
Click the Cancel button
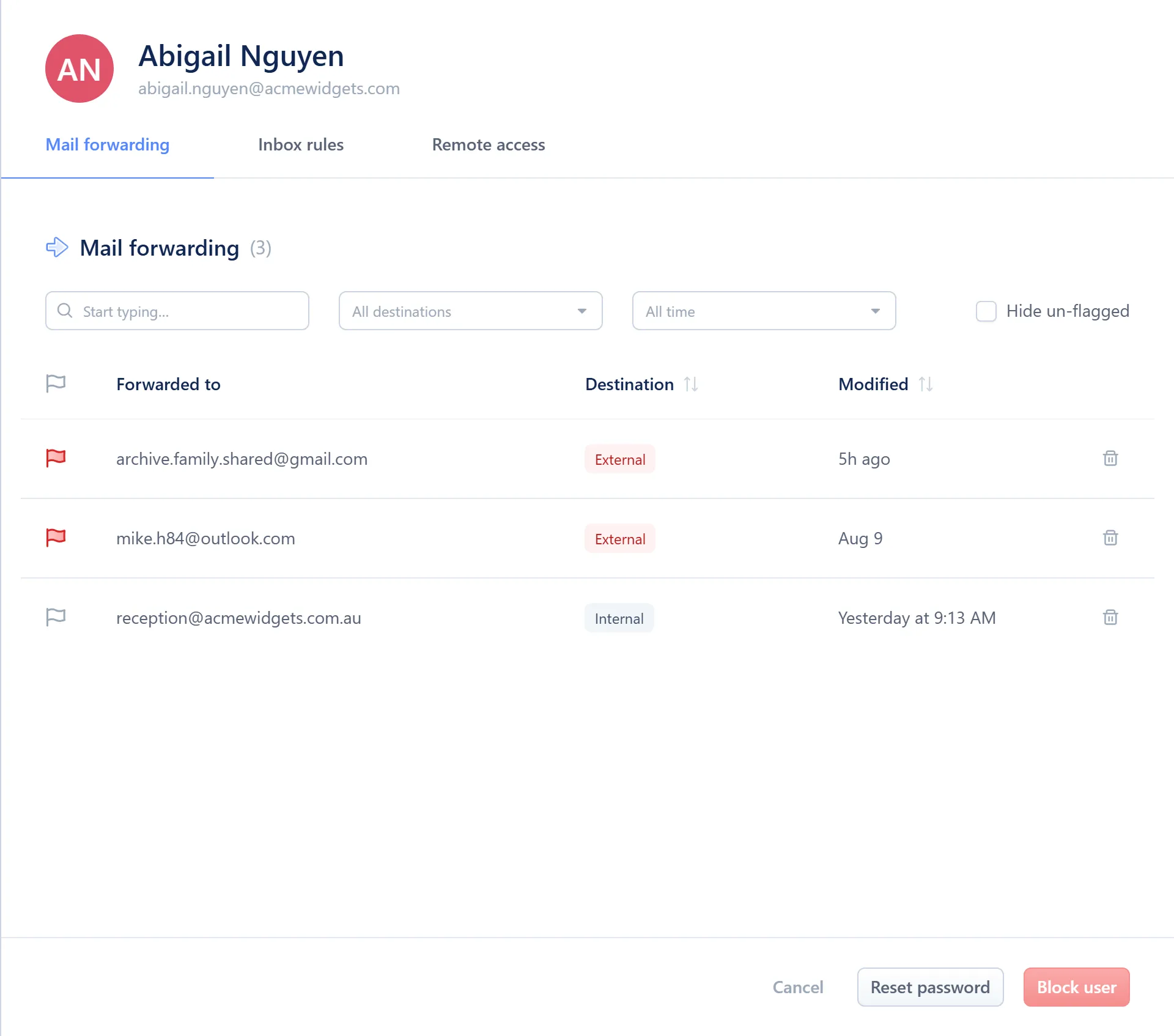798,987
